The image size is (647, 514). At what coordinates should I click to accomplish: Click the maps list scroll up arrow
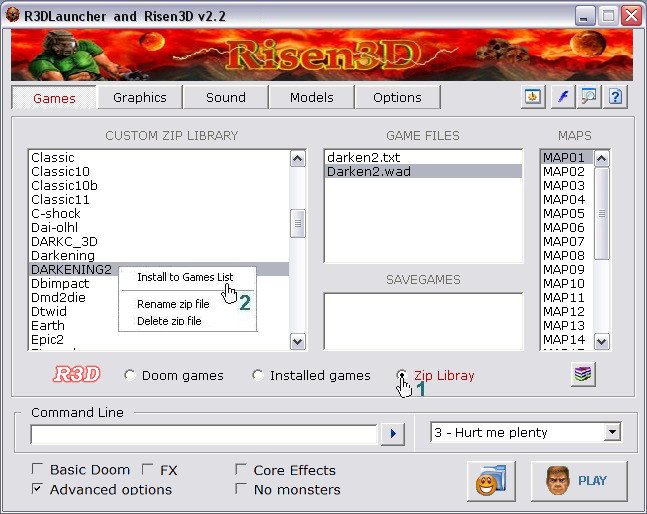(x=602, y=158)
